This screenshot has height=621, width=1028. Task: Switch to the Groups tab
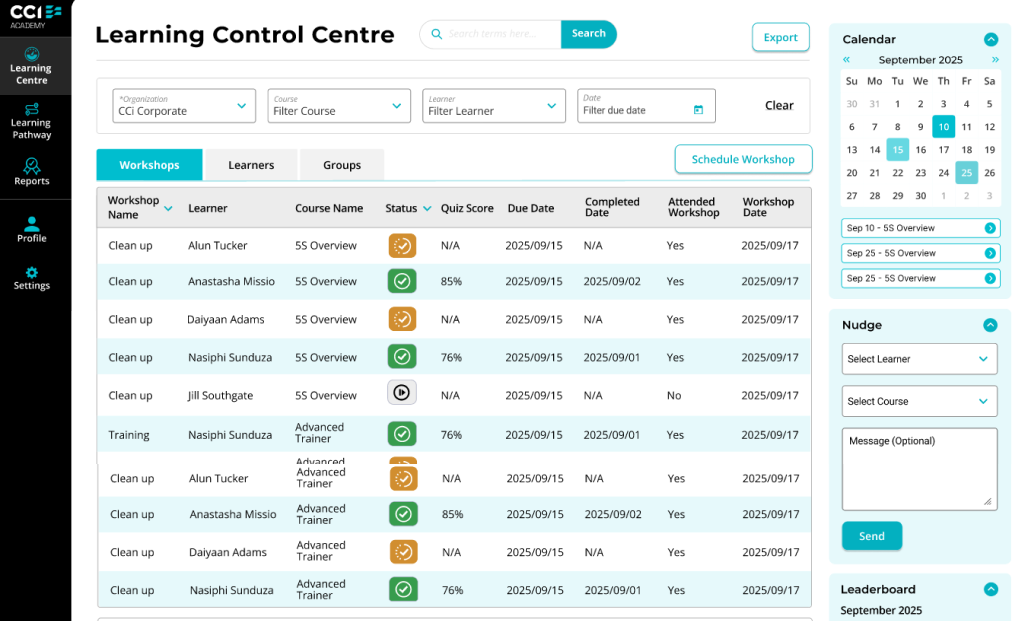(x=342, y=165)
